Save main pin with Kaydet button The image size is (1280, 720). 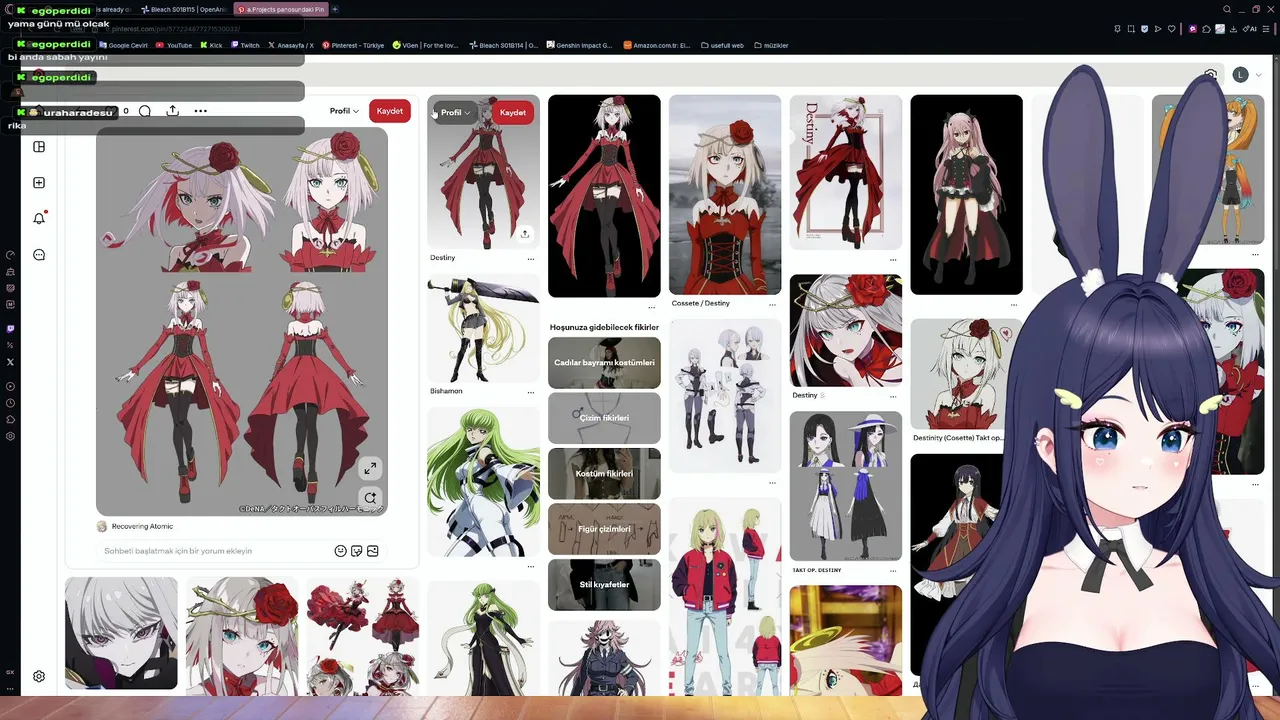390,111
